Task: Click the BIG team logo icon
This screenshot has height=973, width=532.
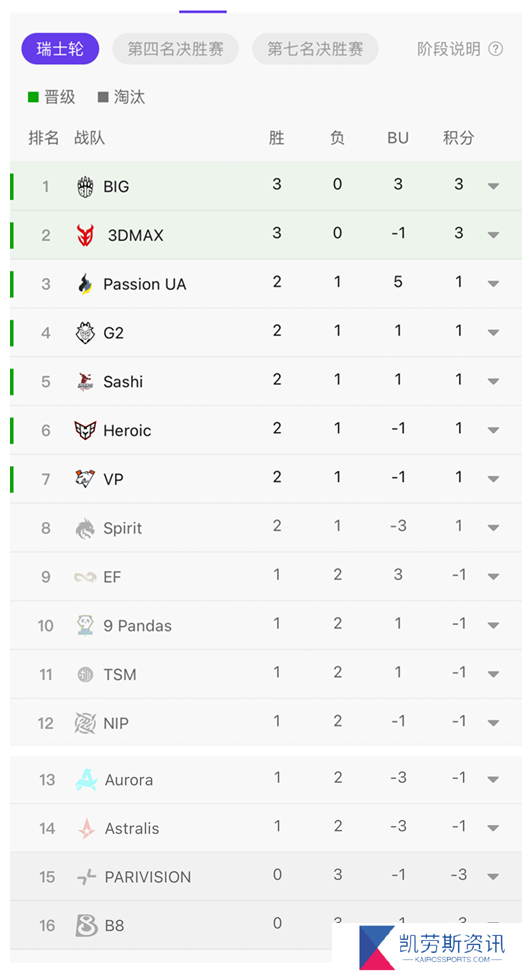Action: tap(85, 186)
